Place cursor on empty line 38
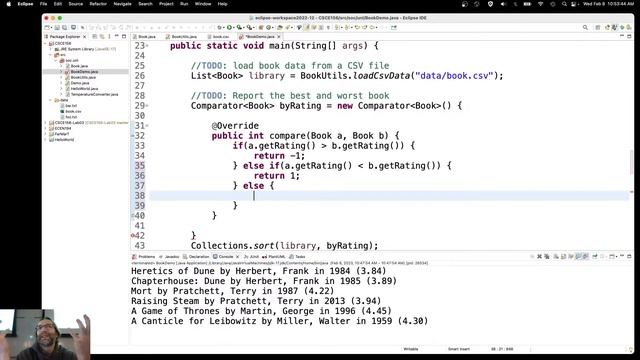This screenshot has width=640, height=360. point(389,196)
